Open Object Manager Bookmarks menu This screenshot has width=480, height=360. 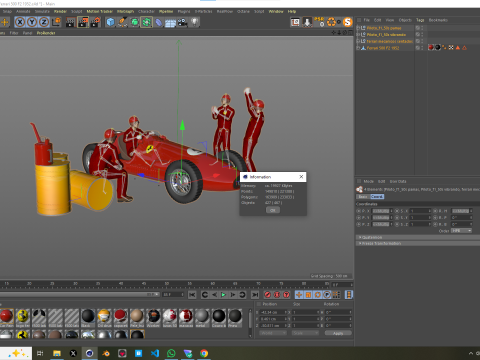[x=438, y=20]
